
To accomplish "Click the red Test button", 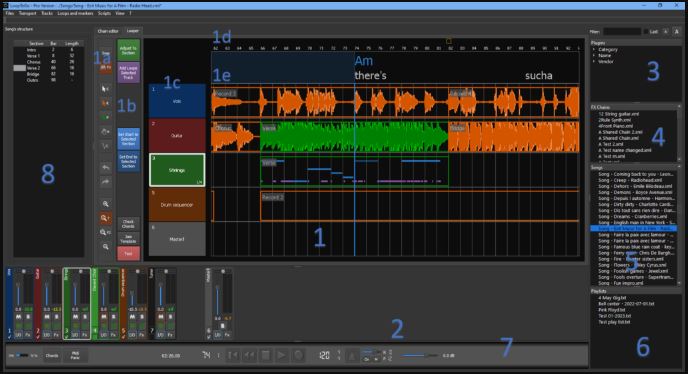I will [128, 253].
